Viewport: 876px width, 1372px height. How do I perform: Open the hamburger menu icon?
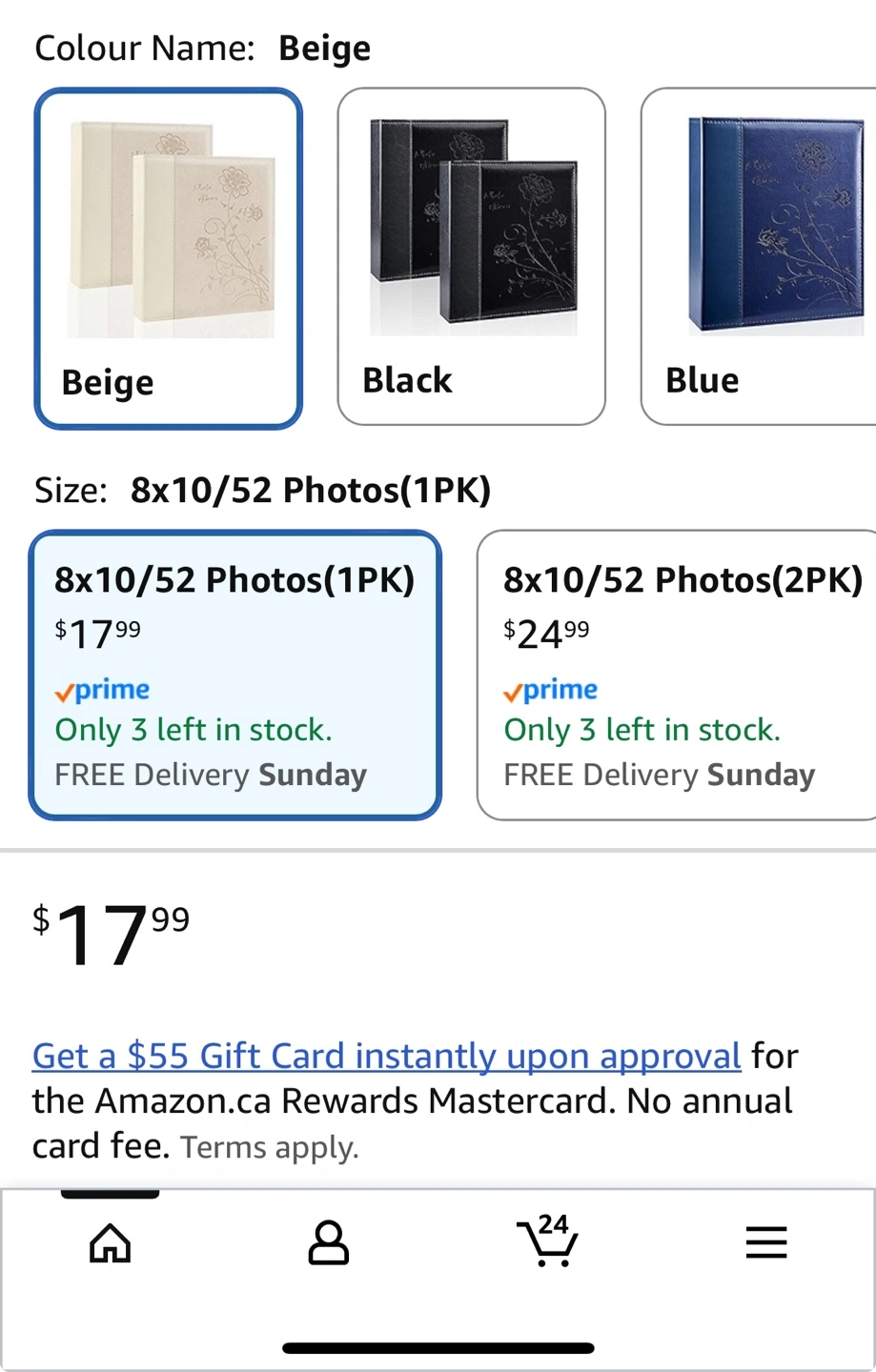click(765, 1242)
